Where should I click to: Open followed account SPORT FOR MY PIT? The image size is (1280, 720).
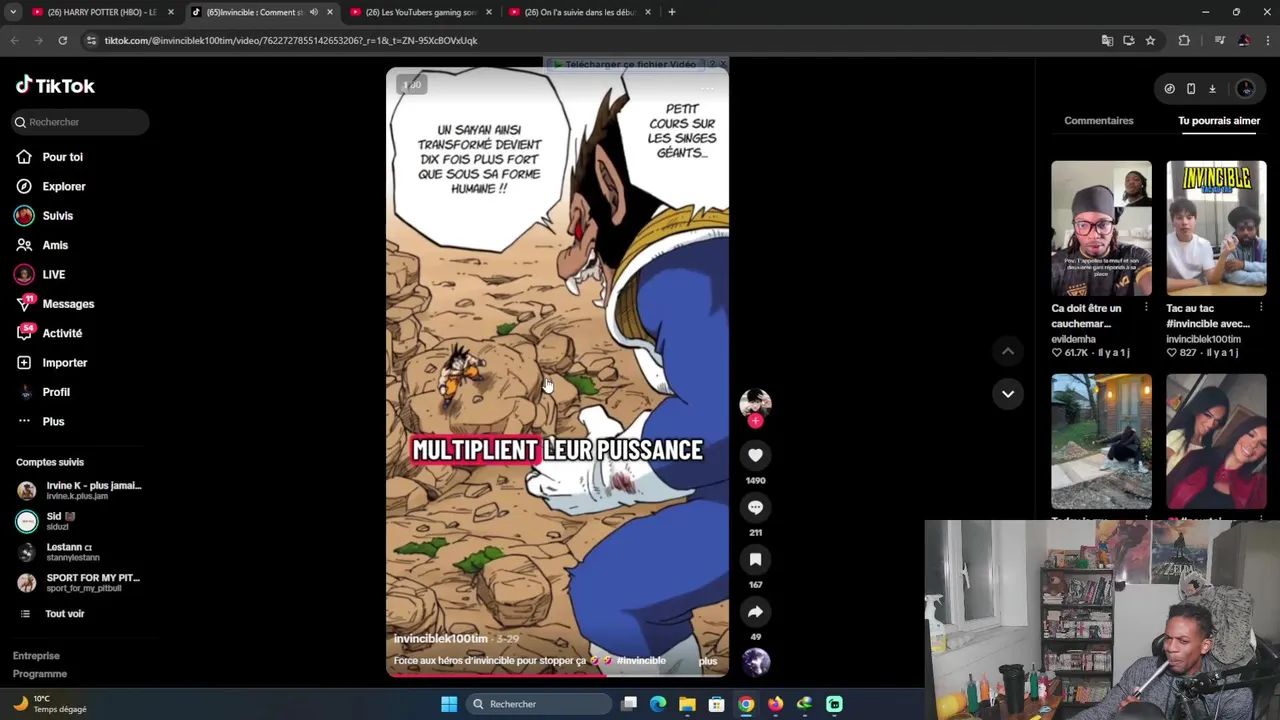pos(80,582)
